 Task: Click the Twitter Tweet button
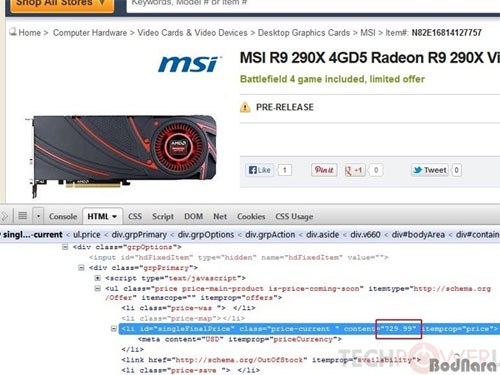tap(430, 170)
